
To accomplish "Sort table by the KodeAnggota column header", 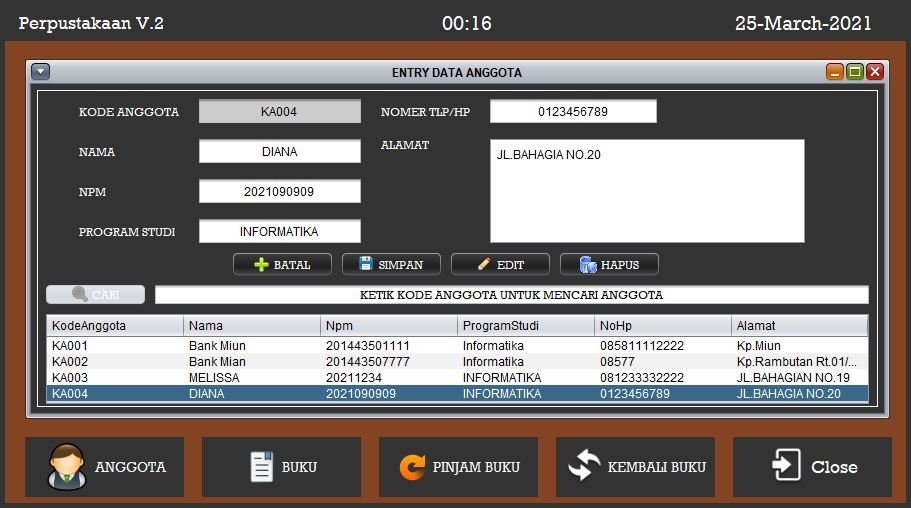I will click(x=115, y=326).
